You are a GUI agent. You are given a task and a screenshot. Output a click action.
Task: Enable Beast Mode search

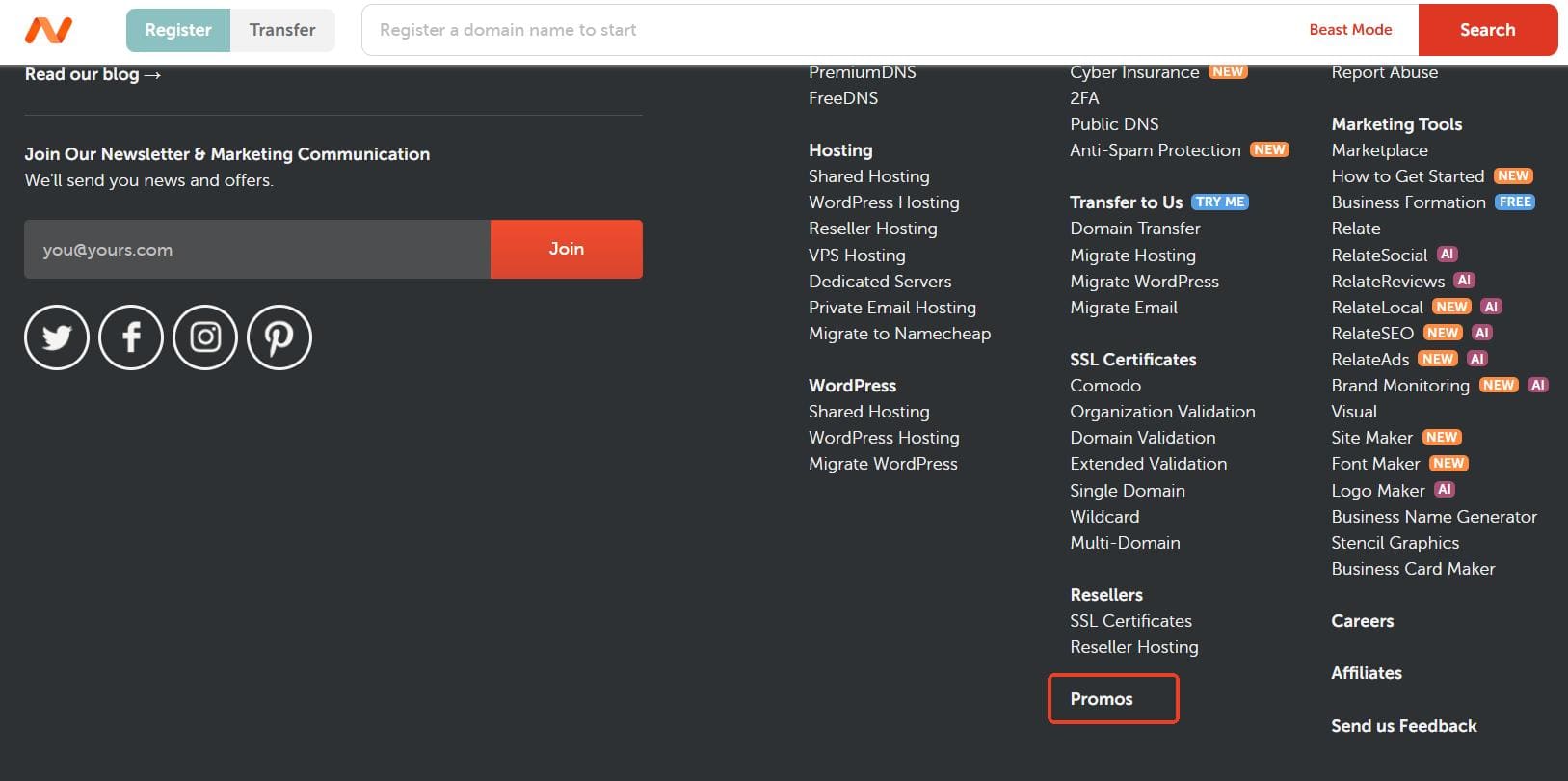click(x=1350, y=30)
